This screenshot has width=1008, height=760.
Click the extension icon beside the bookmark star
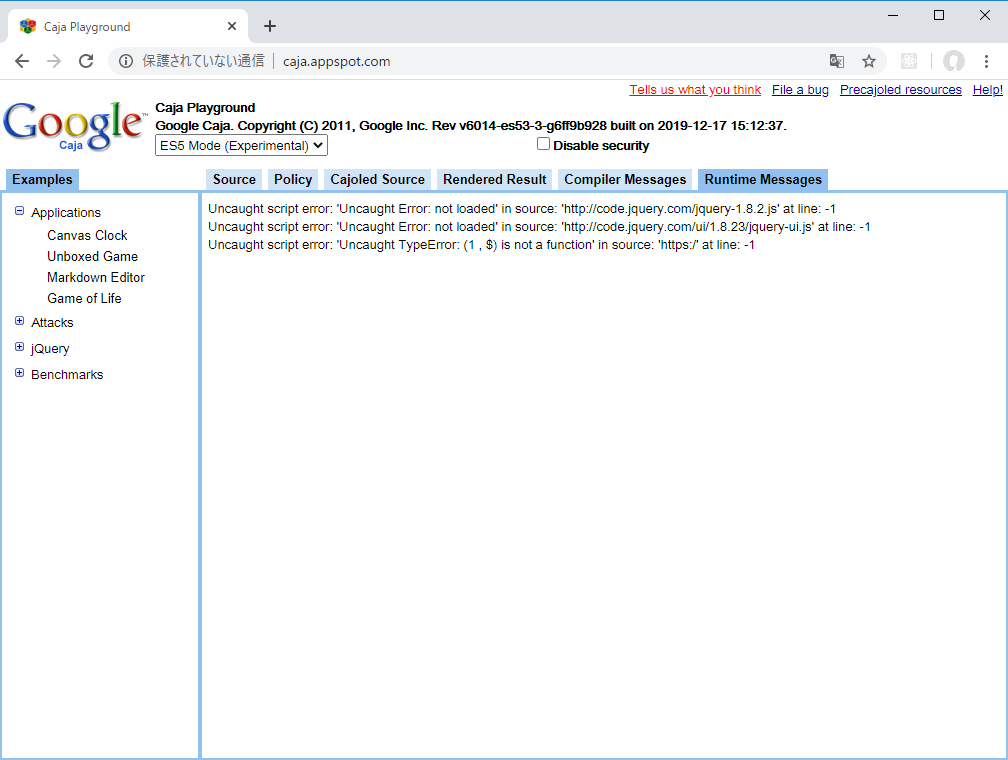point(908,61)
